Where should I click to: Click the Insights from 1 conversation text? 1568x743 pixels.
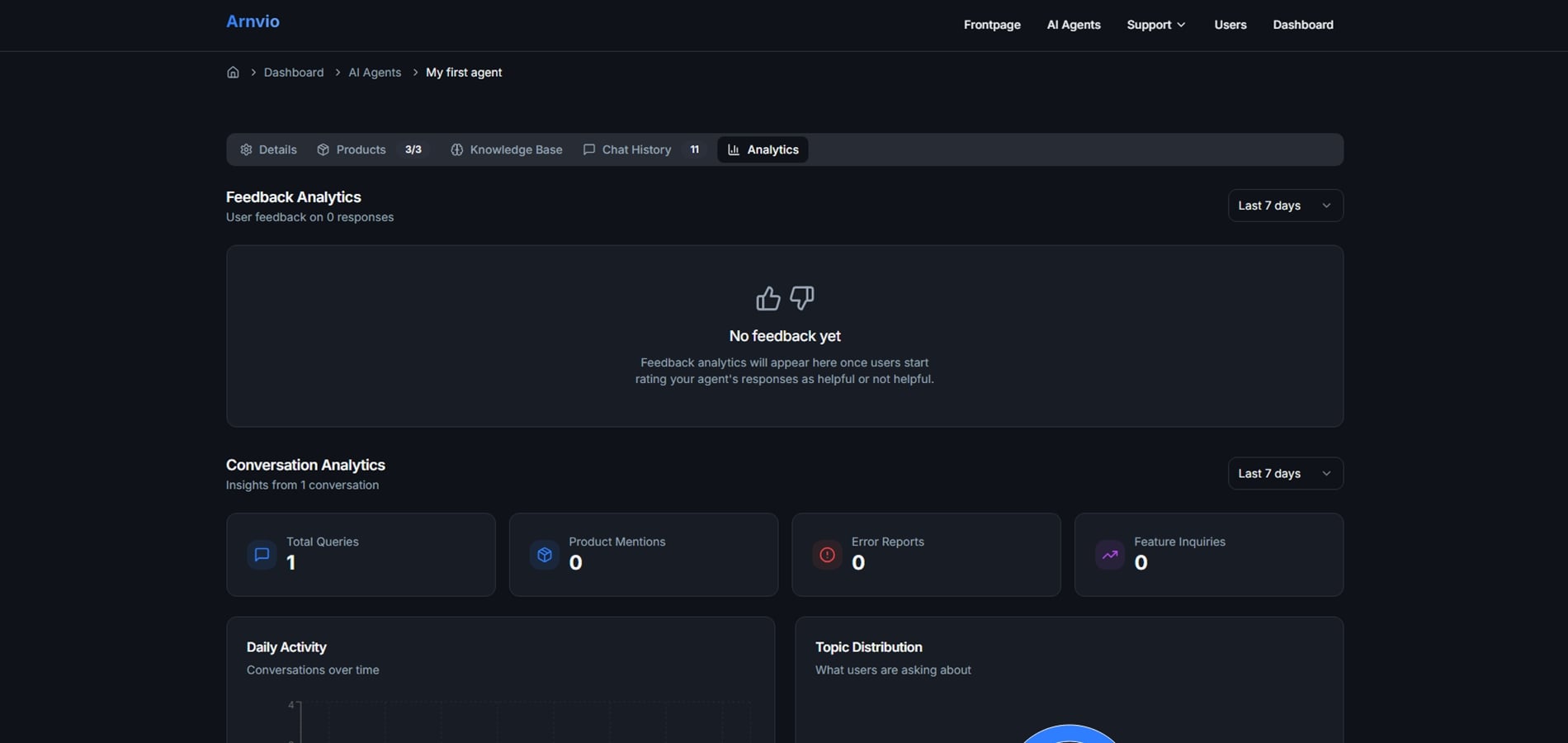(303, 485)
